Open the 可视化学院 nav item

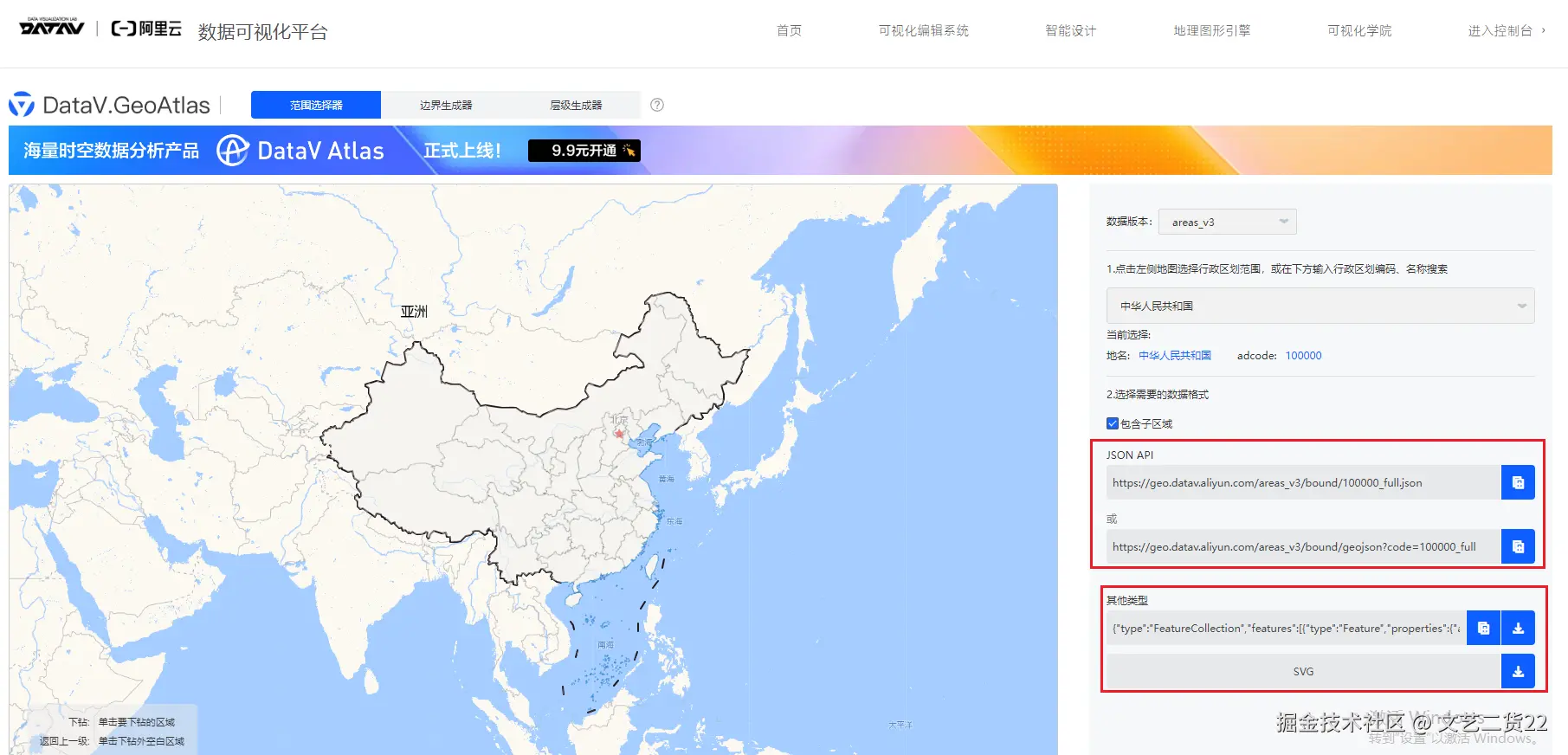1359,30
